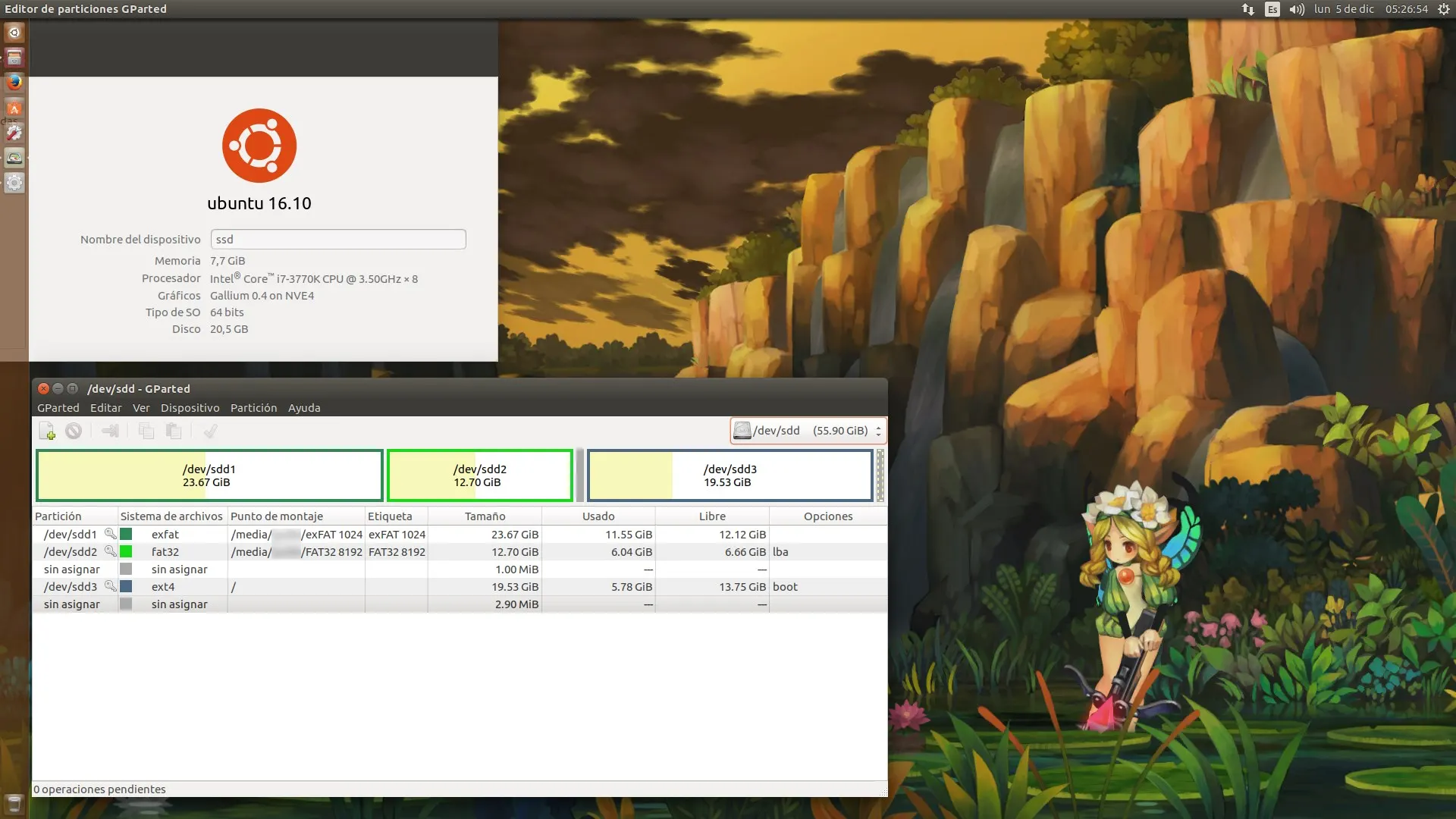Image resolution: width=1456 pixels, height=819 pixels.
Task: Open the /dev/sdd device selector dropdown
Action: pyautogui.click(x=808, y=430)
